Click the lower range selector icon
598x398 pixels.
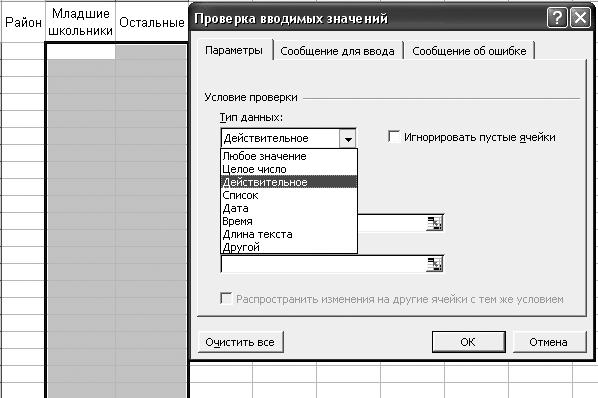[435, 264]
